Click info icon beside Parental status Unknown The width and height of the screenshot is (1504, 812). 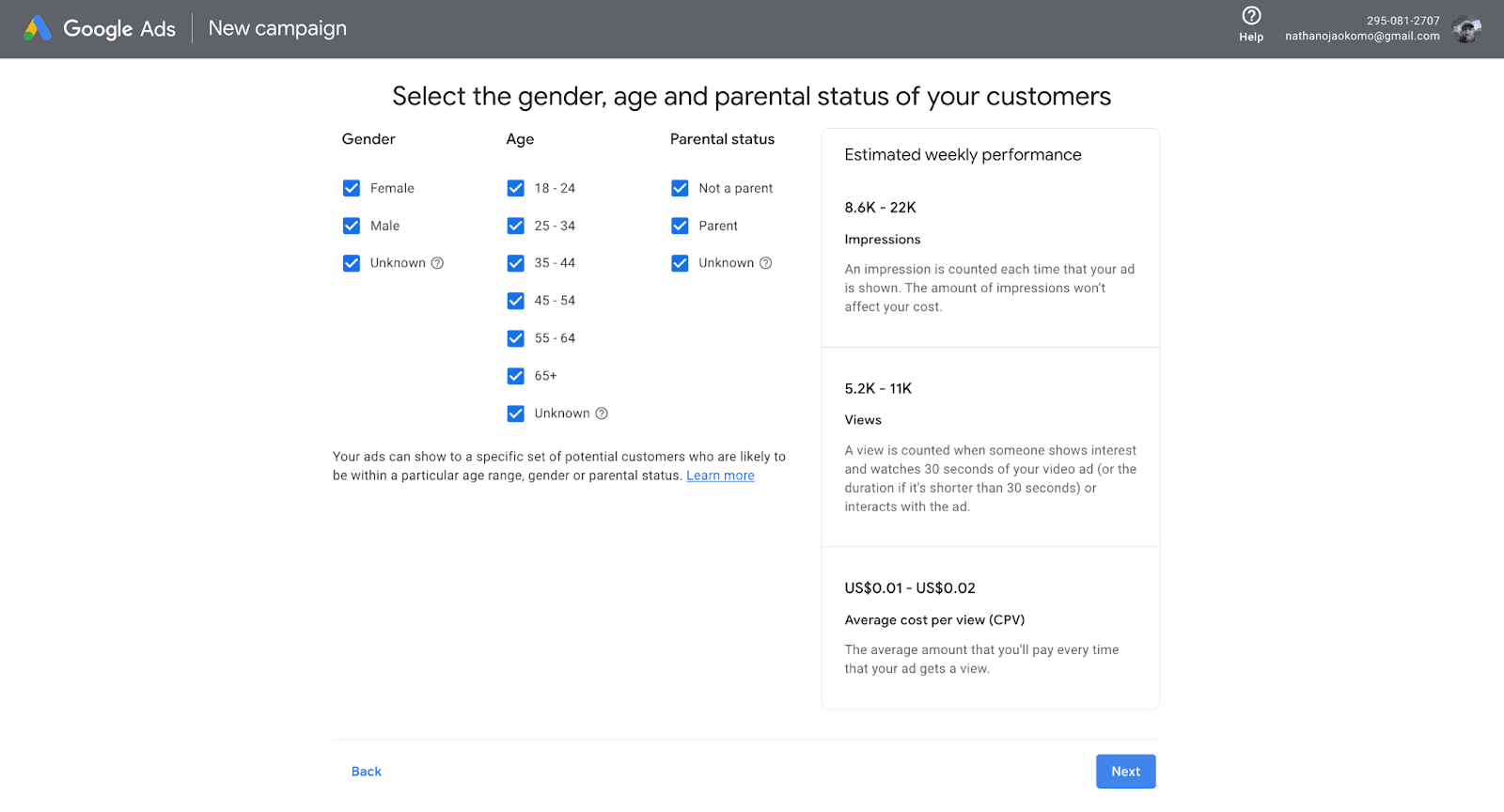pos(765,263)
